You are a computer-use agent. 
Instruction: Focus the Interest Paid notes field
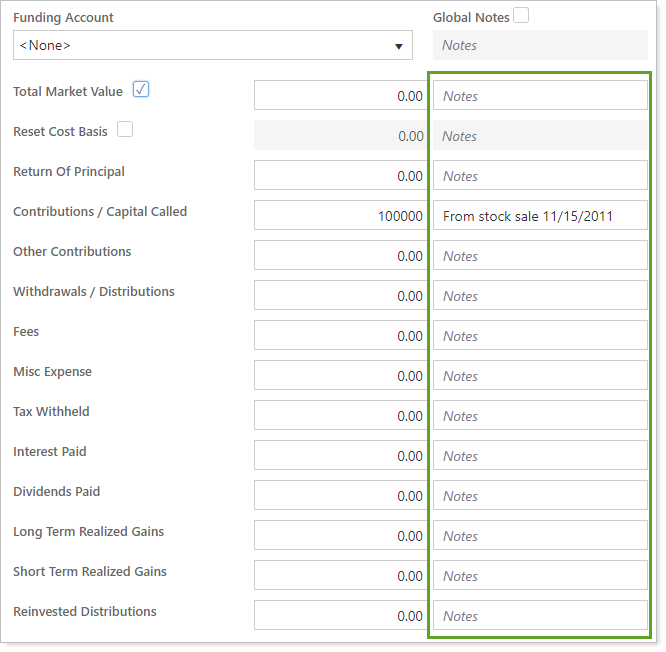[540, 456]
